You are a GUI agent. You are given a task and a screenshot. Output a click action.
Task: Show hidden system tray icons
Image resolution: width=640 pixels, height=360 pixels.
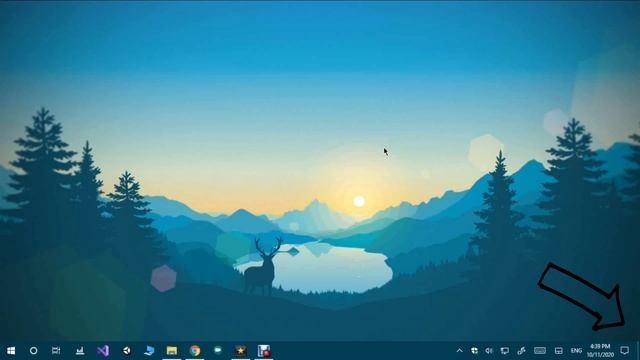click(459, 351)
